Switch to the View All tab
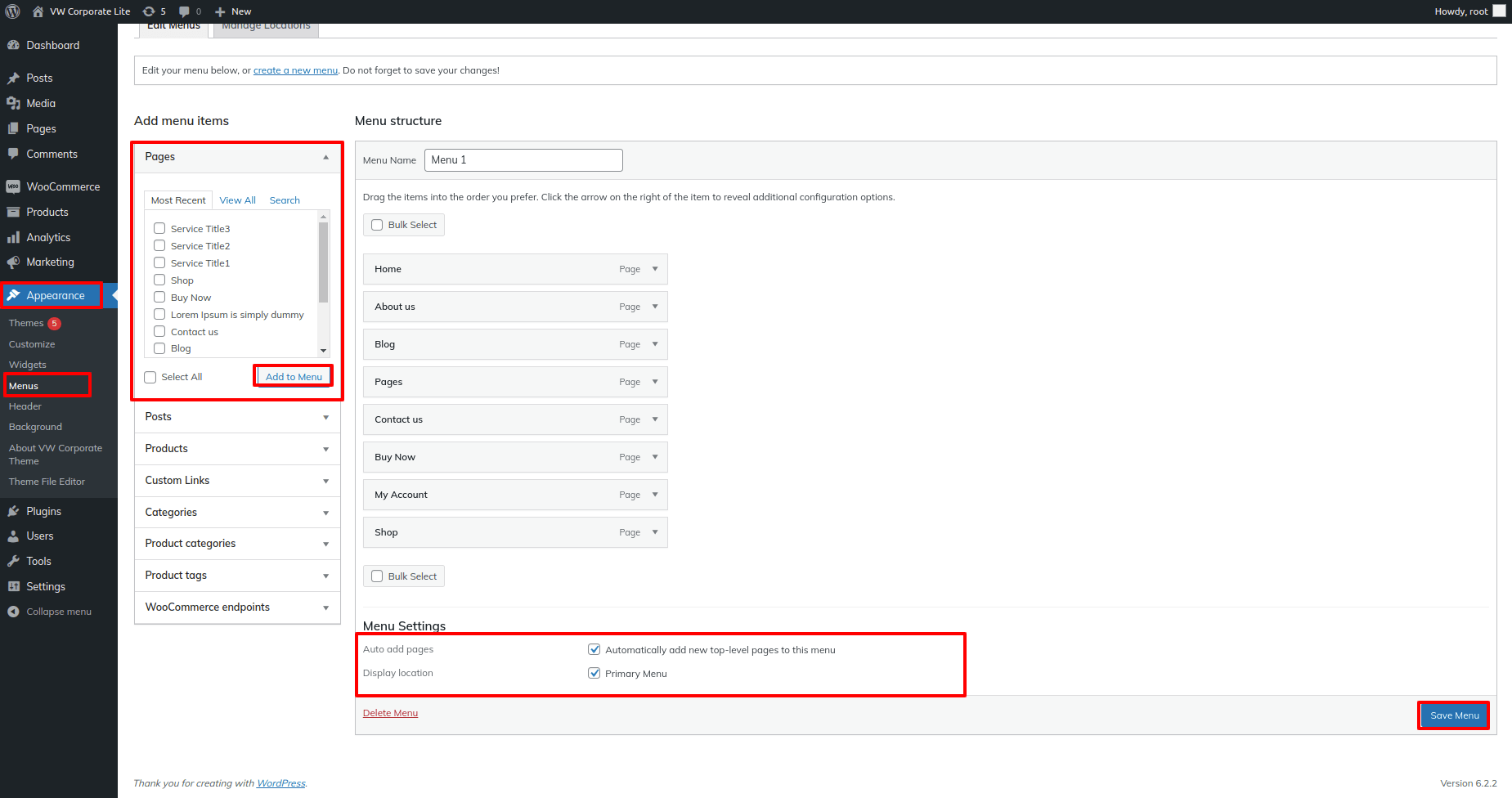The image size is (1512, 798). point(237,200)
